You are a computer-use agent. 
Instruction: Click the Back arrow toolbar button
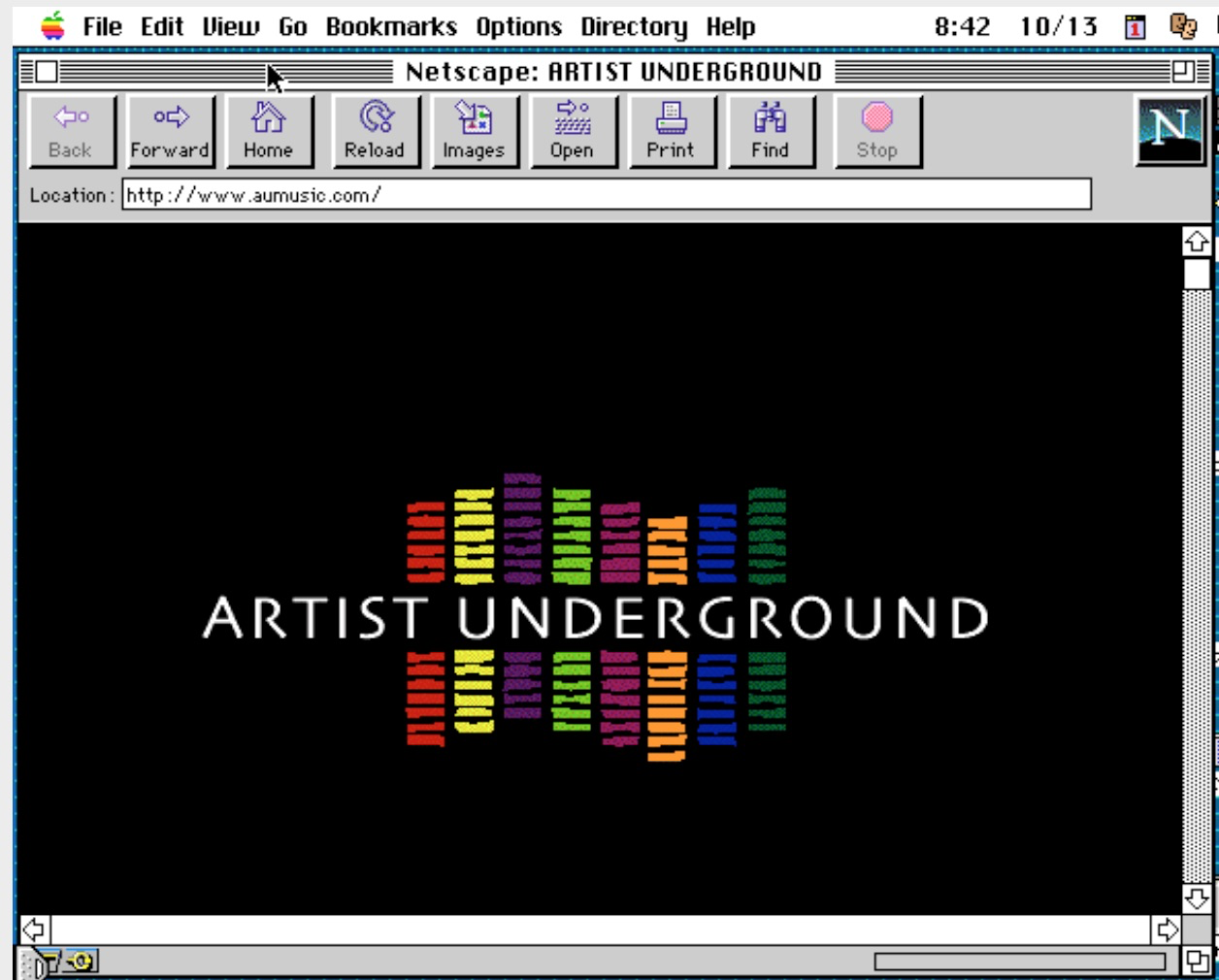pyautogui.click(x=72, y=132)
